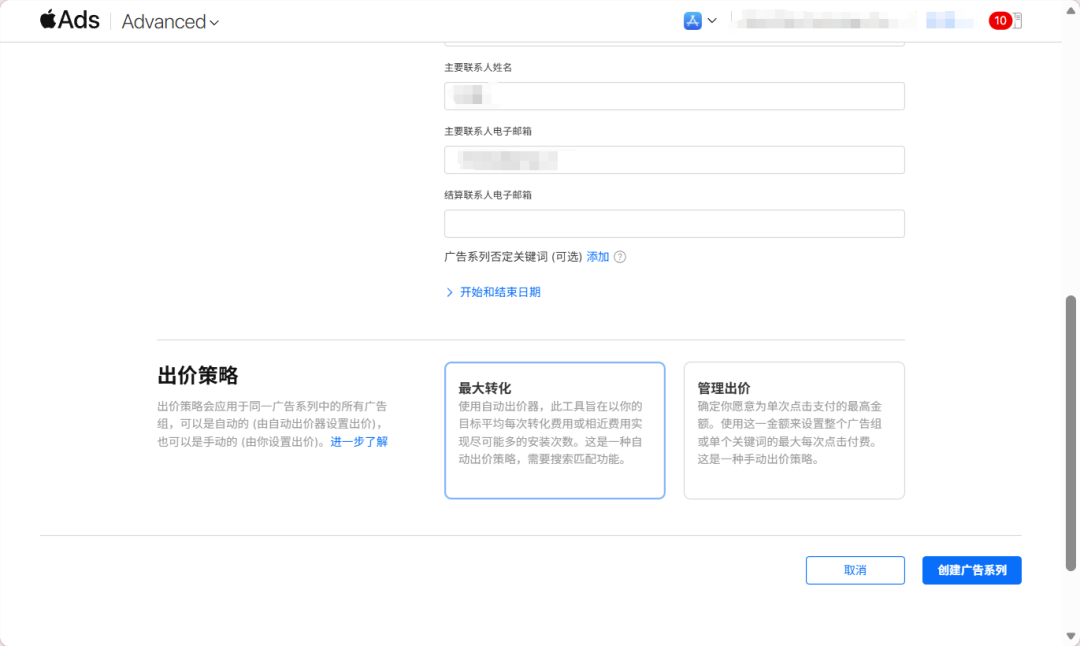The height and width of the screenshot is (646, 1080).
Task: Click the help icon beside 添加
Action: pyautogui.click(x=620, y=257)
